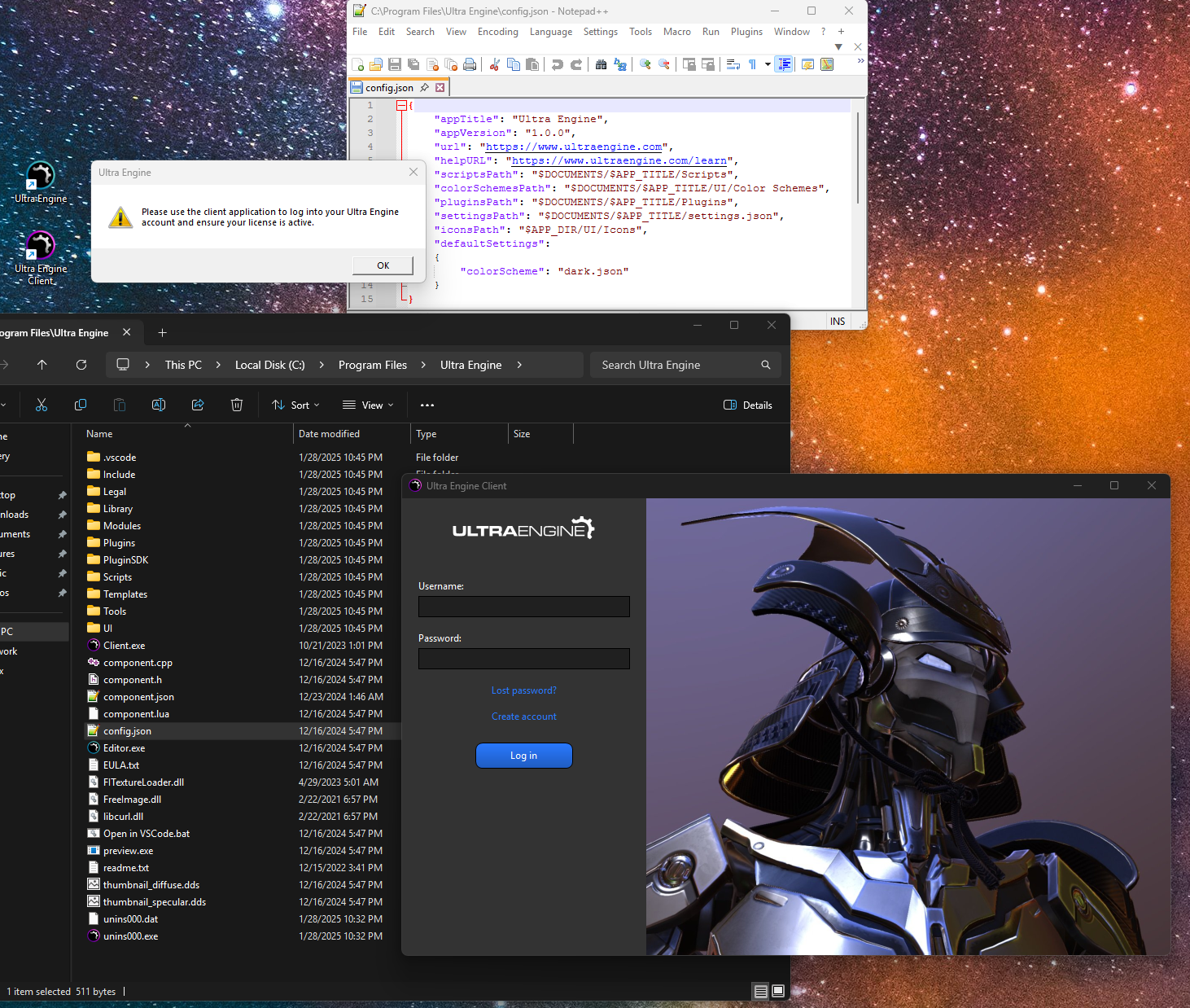Click the Replace icon in Notepad++ toolbar

click(620, 64)
